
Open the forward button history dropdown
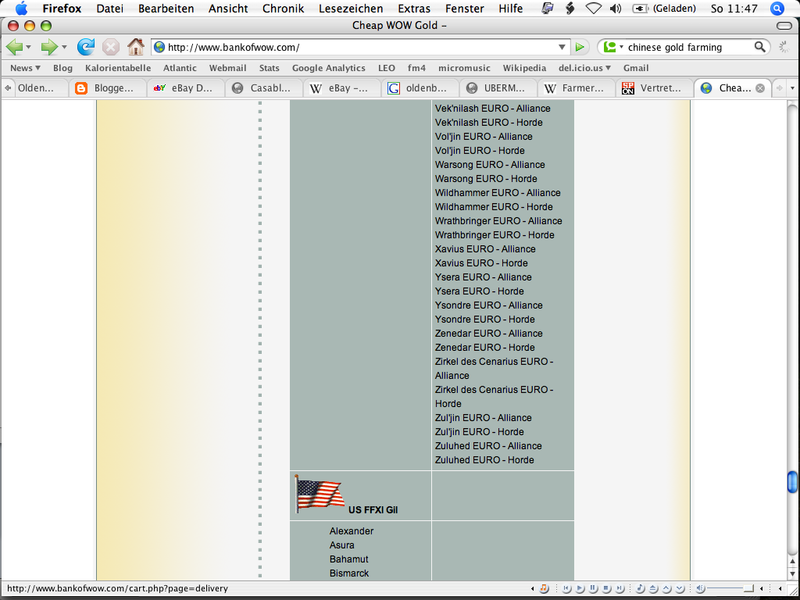coord(64,47)
